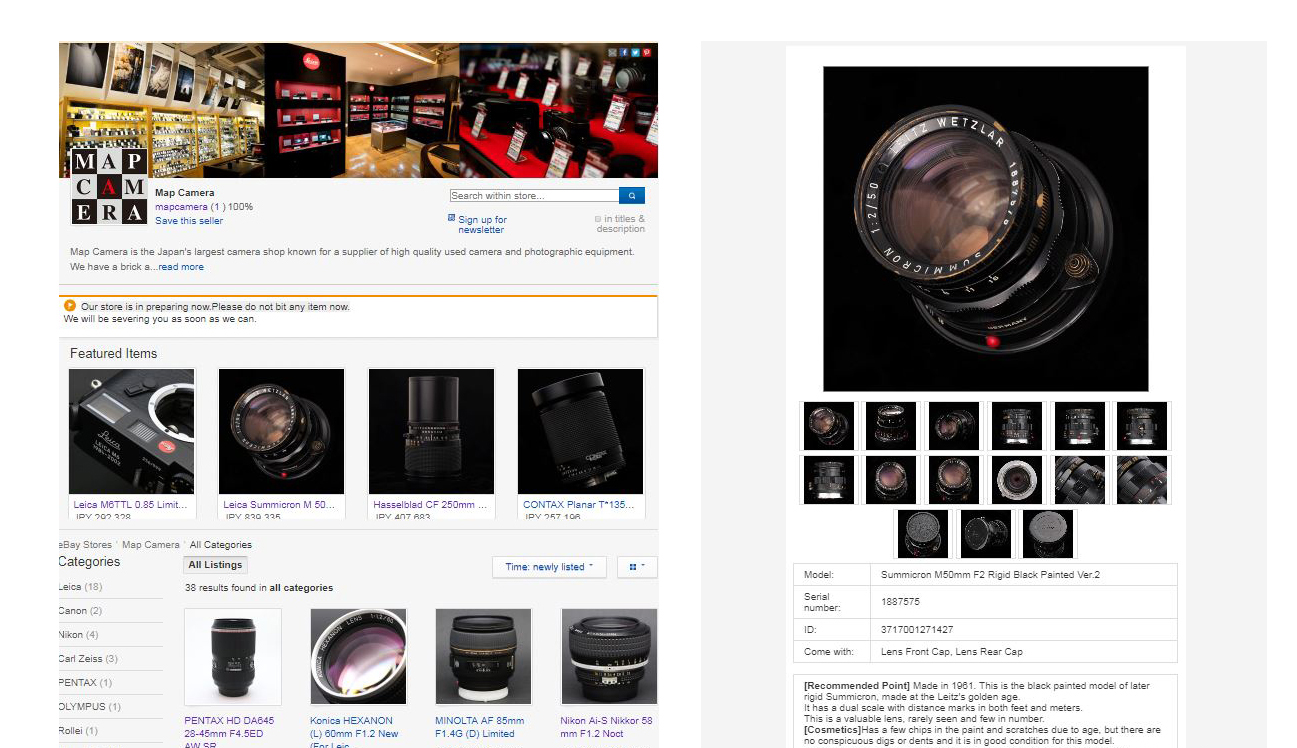Open the 'Leica Summicron M 50' featured link

pos(281,505)
